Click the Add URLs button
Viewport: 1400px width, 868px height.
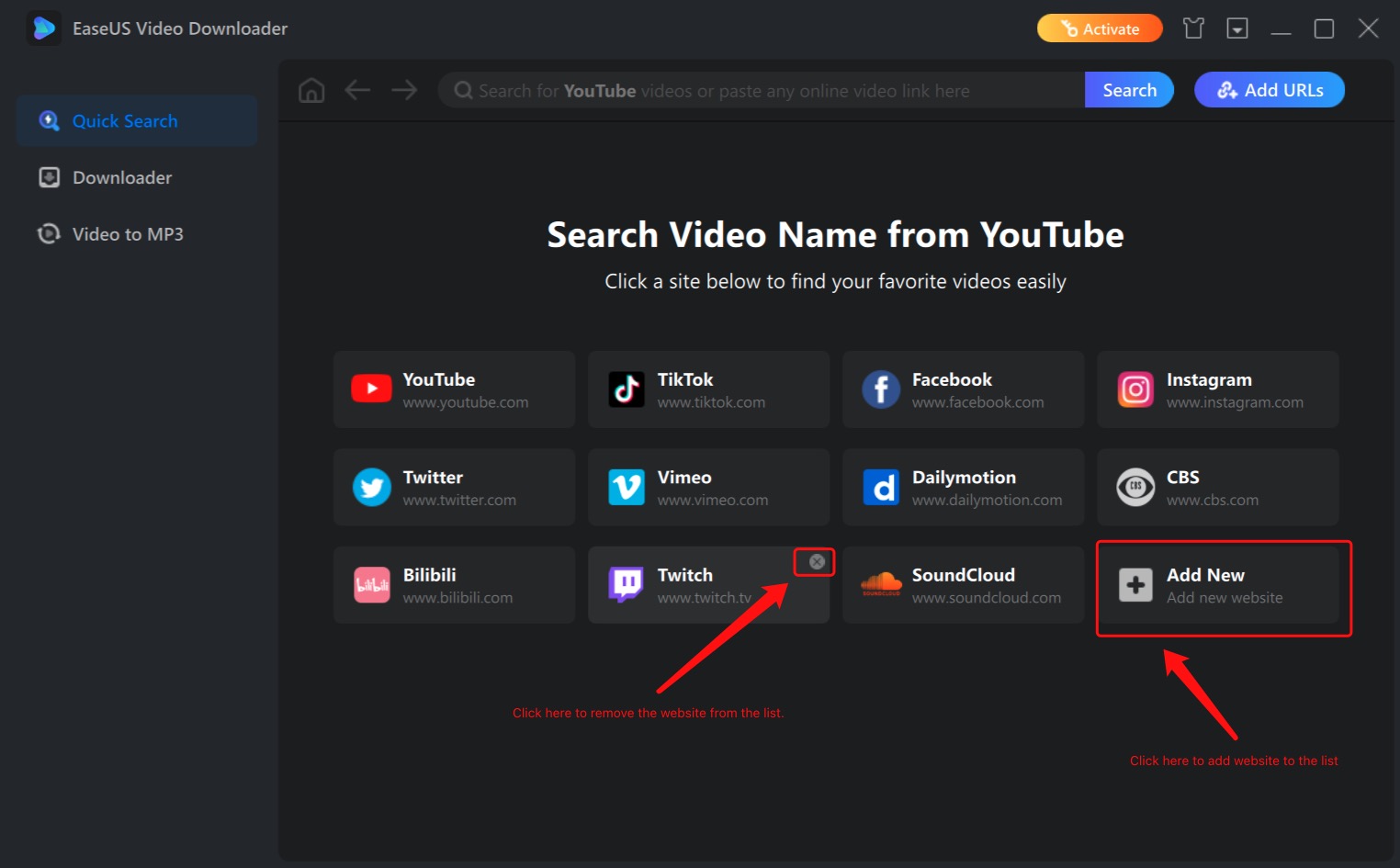pyautogui.click(x=1270, y=90)
